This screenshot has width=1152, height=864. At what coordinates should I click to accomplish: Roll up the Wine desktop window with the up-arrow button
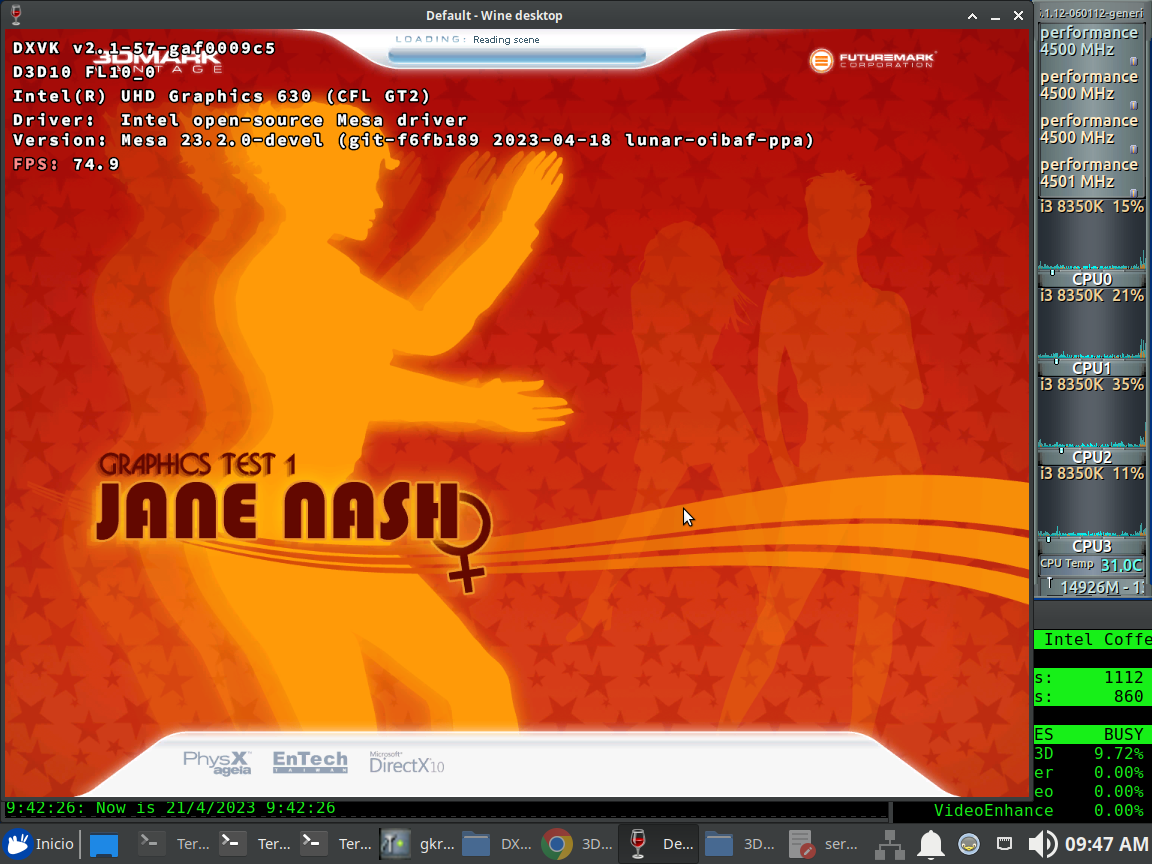972,15
